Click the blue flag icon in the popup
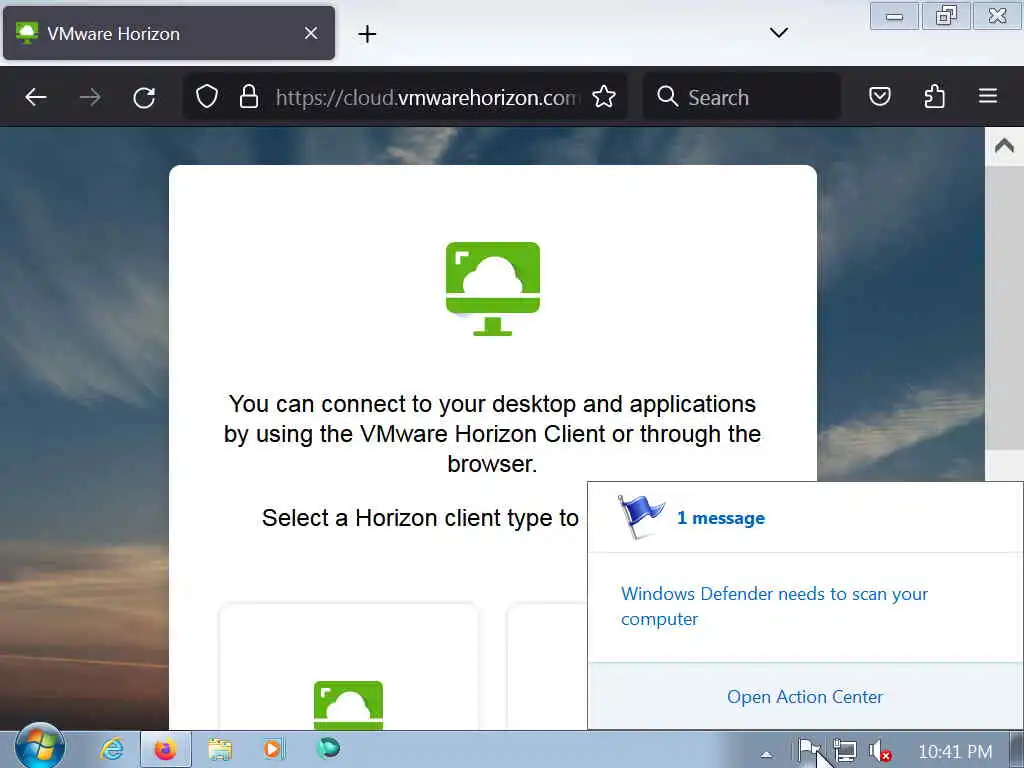Viewport: 1024px width, 768px height. coord(639,516)
